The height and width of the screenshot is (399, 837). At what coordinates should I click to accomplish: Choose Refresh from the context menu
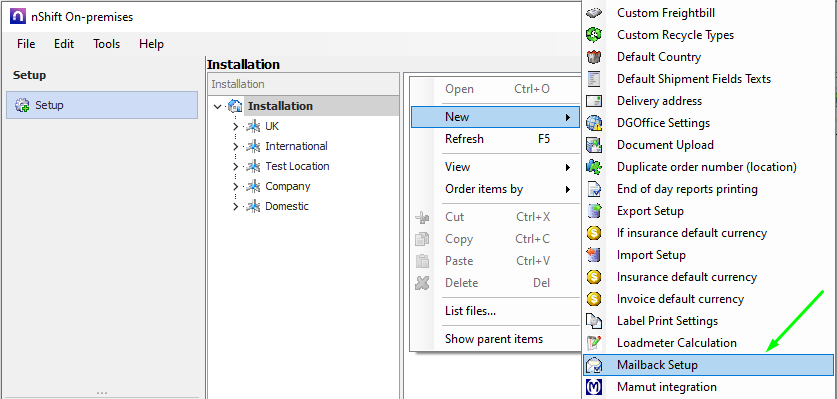pos(495,139)
